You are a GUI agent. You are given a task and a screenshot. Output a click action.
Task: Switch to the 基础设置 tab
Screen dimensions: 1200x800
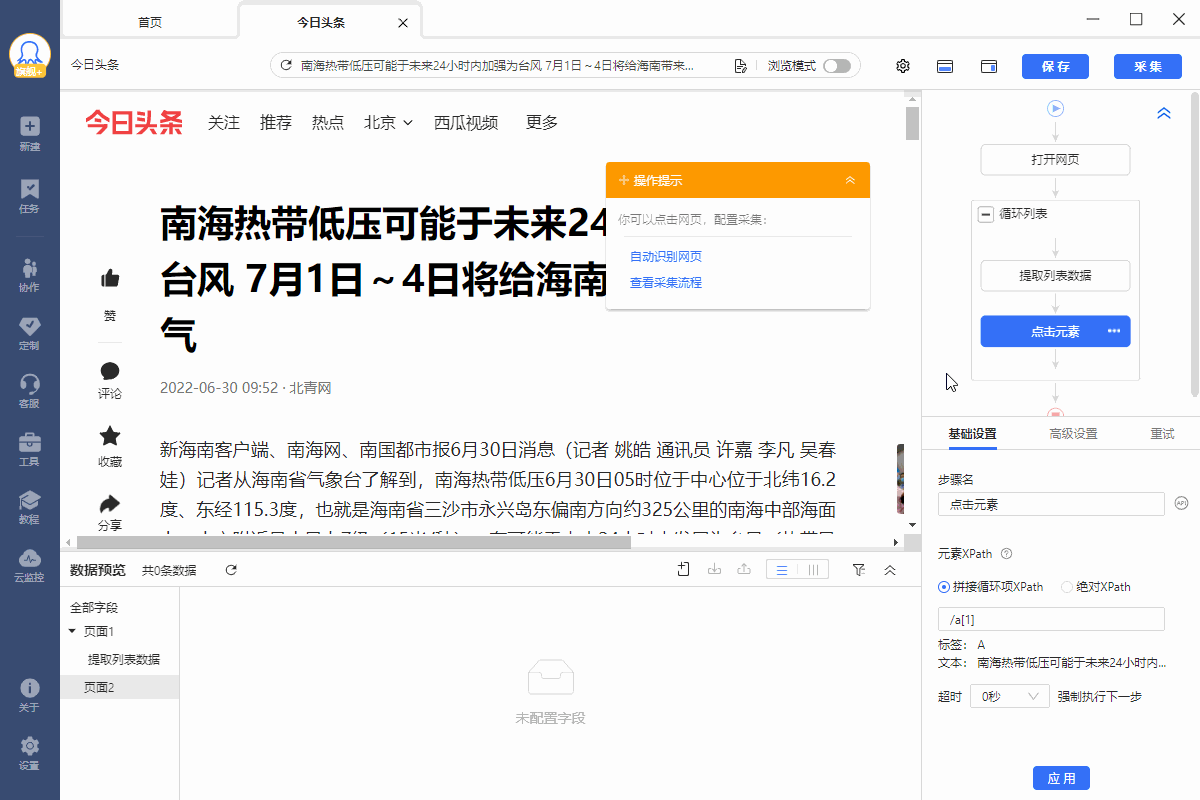pyautogui.click(x=972, y=434)
